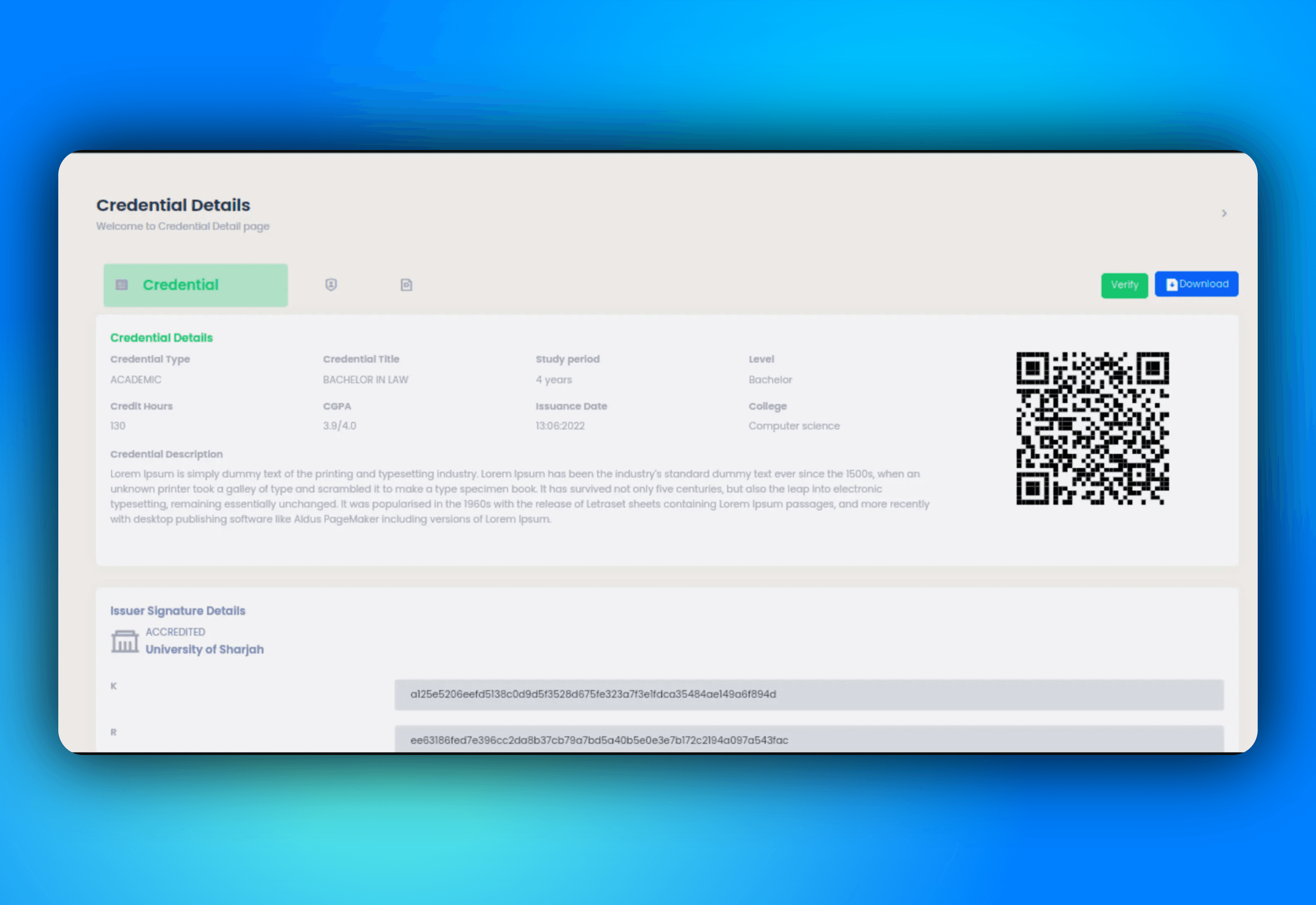1316x905 pixels.
Task: Select the Credential tab label
Action: coord(180,285)
